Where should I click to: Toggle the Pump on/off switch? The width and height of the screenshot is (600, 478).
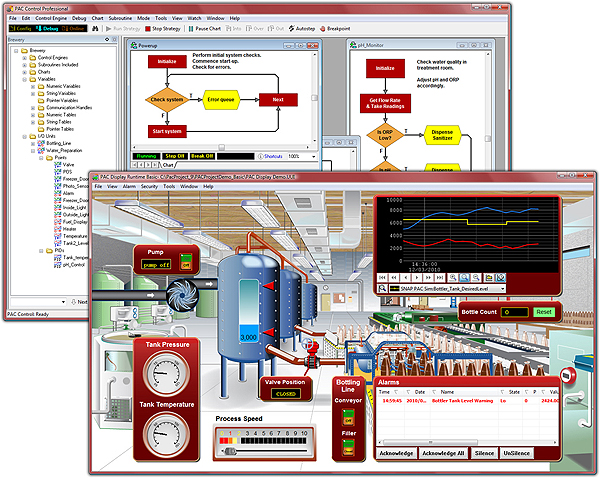point(186,262)
